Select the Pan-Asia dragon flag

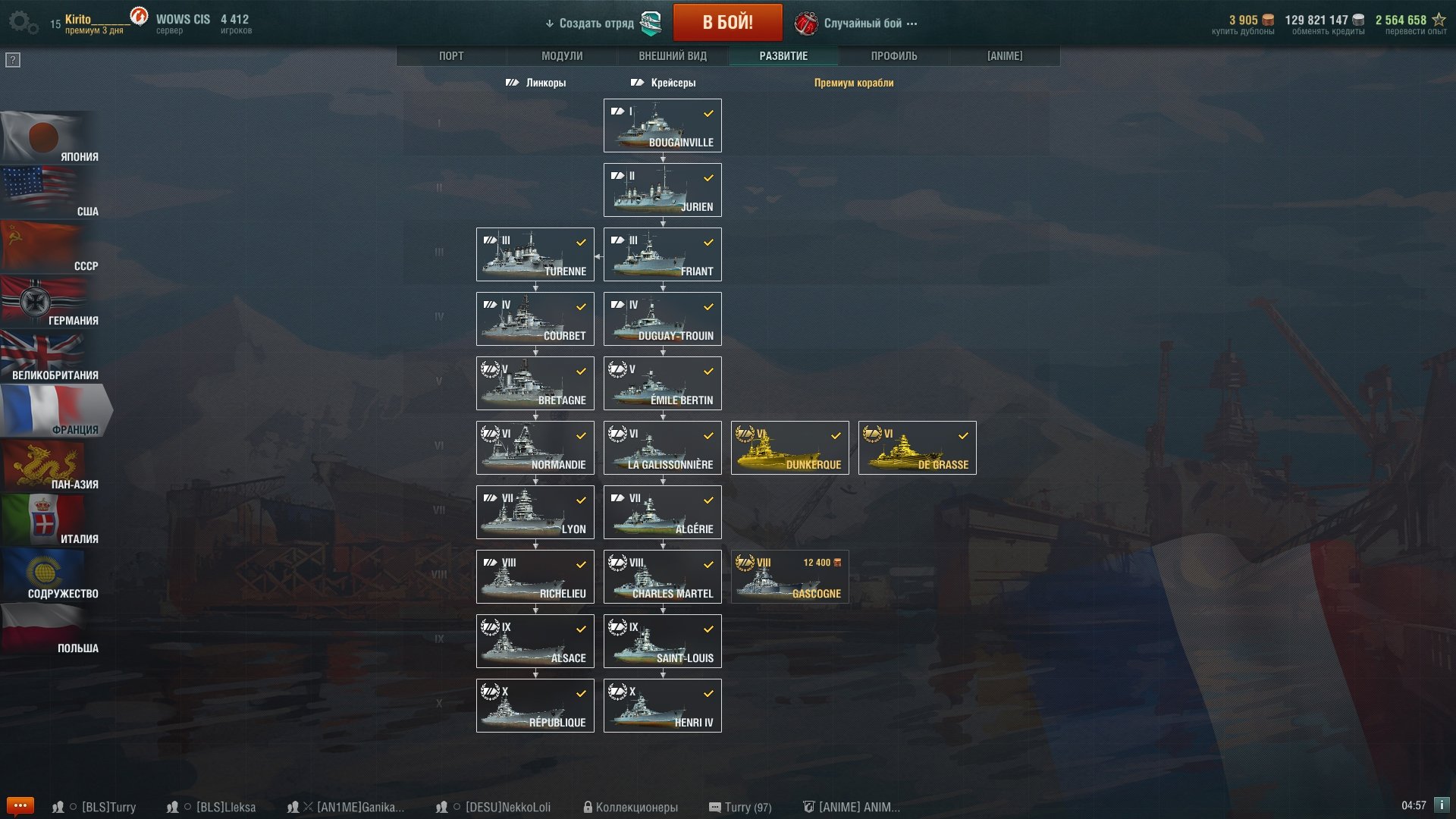(50, 466)
